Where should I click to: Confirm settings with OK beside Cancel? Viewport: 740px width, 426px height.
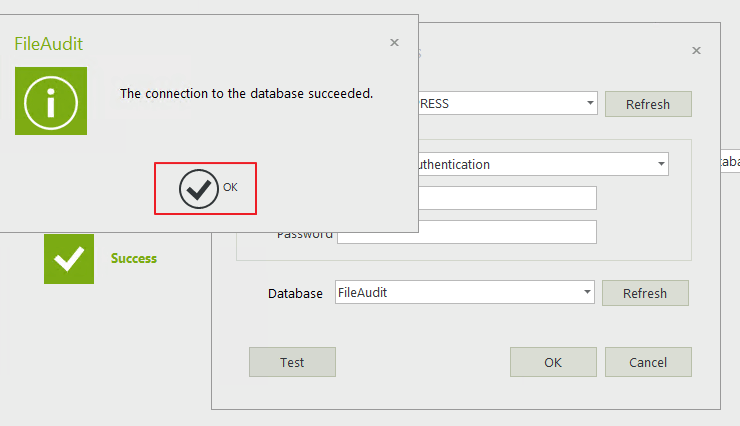coord(553,362)
